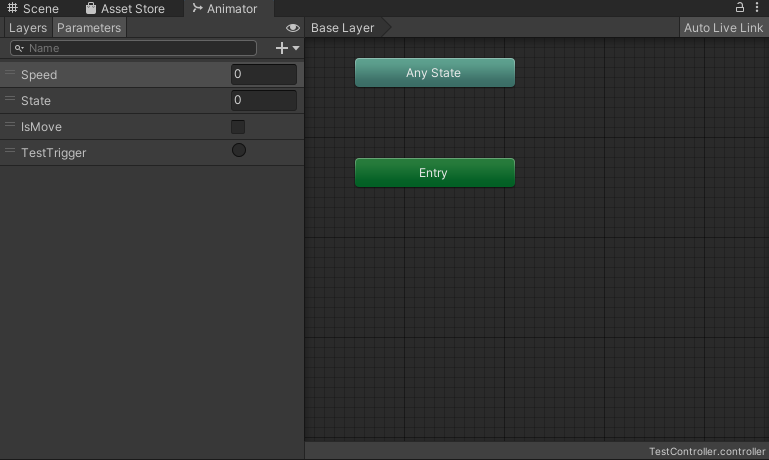The image size is (769, 460).
Task: Select the Parameters tab
Action: pos(89,28)
